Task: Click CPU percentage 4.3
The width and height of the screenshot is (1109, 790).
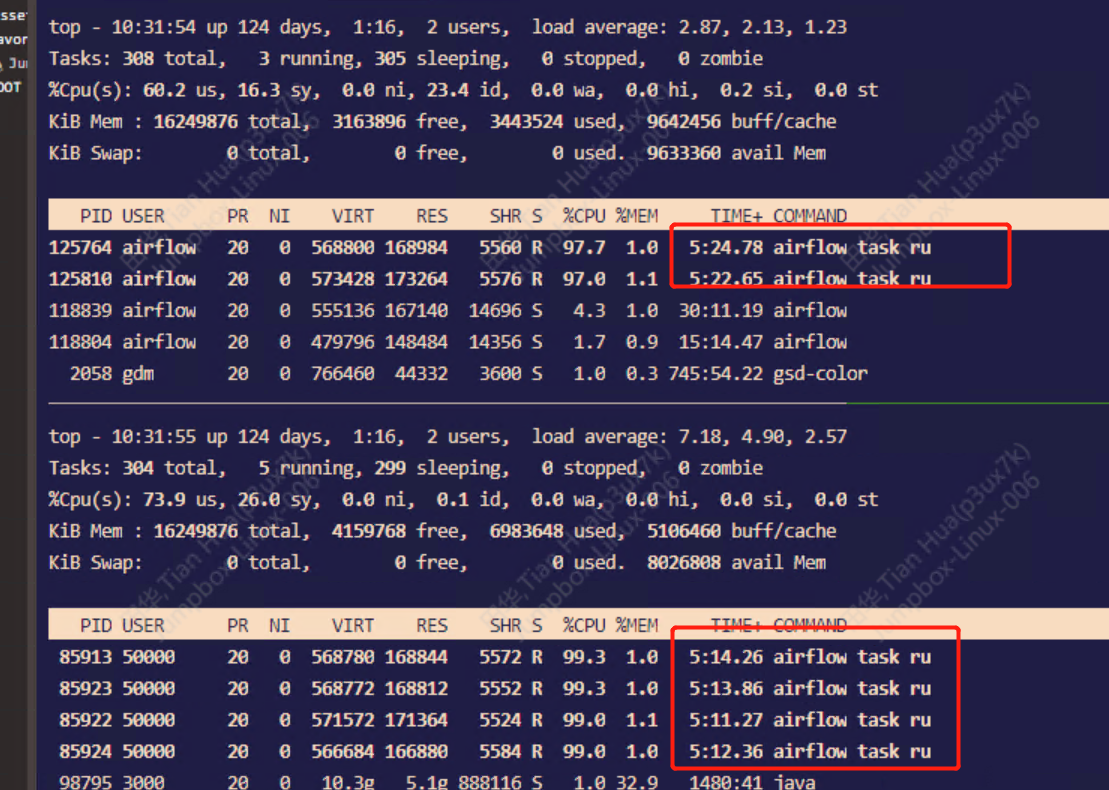Action: point(589,310)
